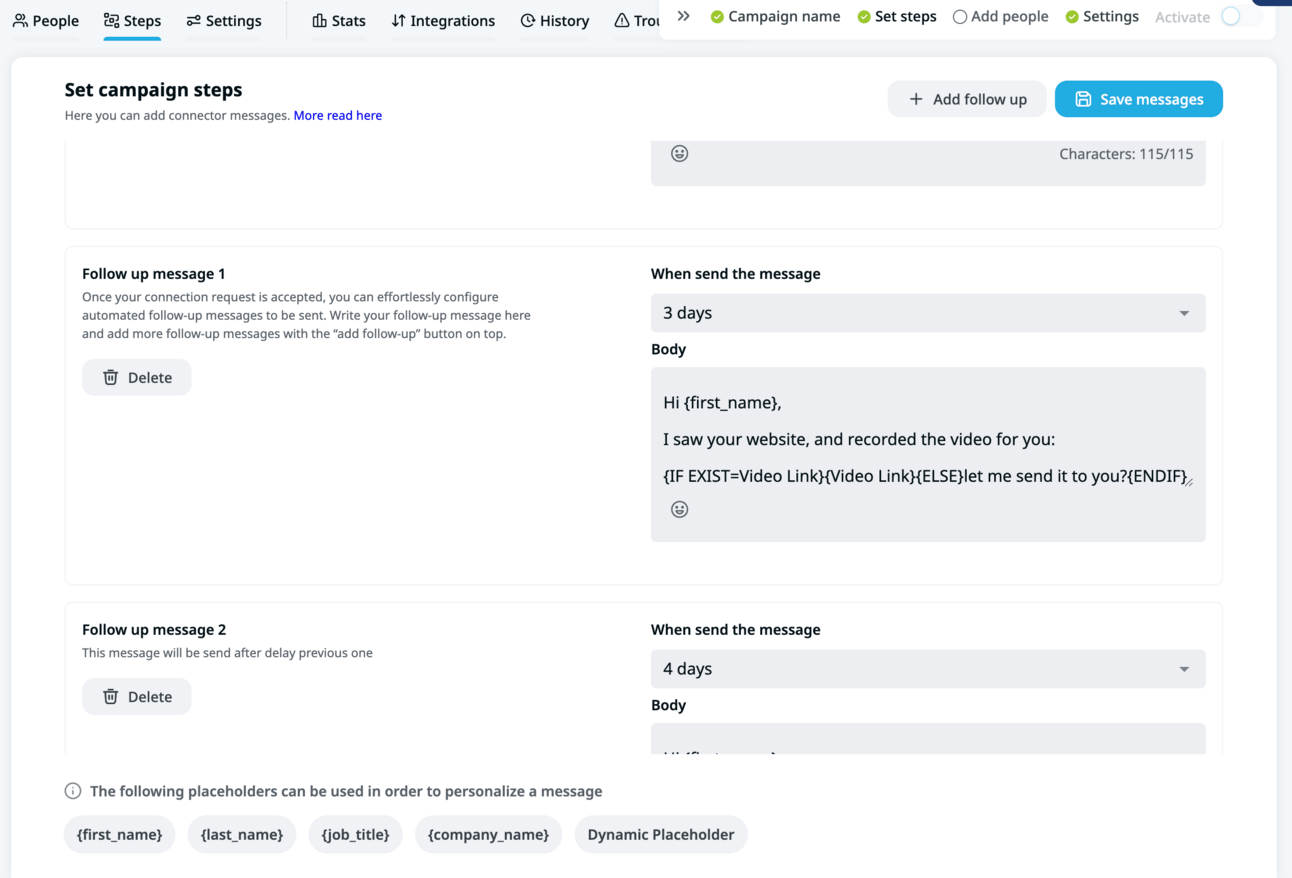Click the green check beside Campaign name

(x=717, y=17)
